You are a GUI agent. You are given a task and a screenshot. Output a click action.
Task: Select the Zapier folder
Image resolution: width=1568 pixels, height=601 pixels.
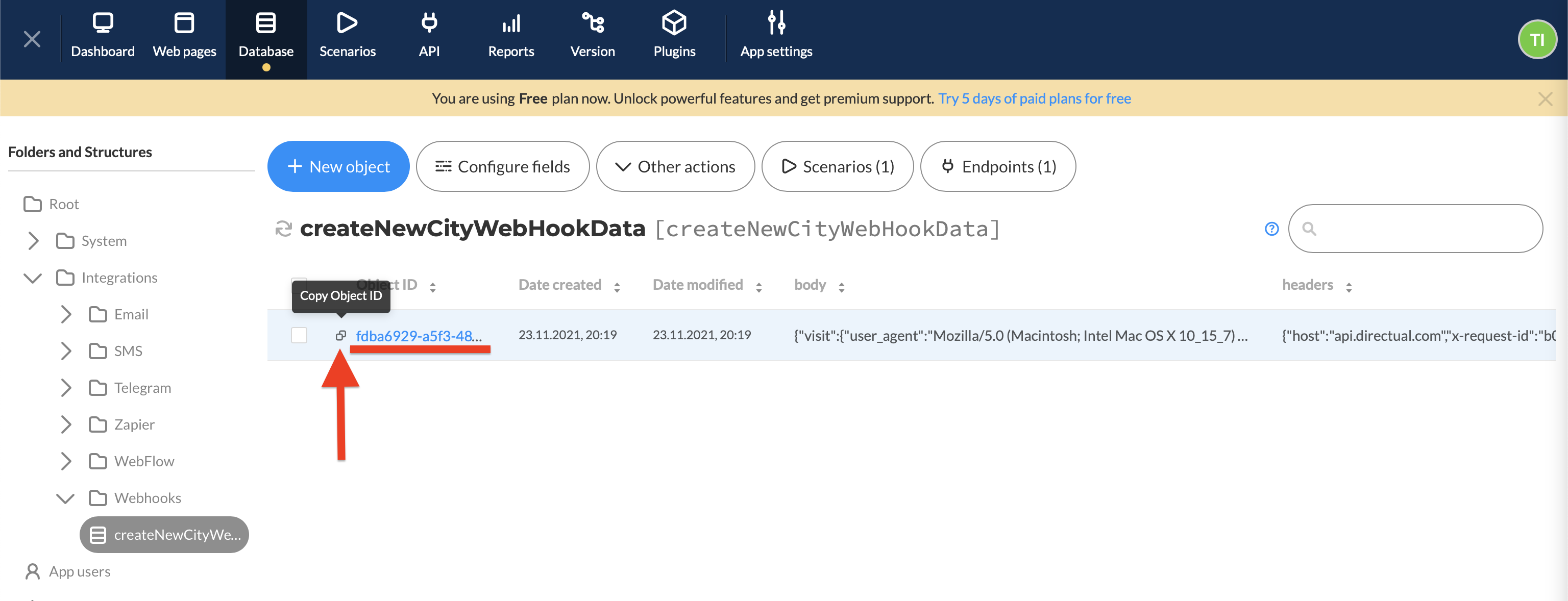(122, 424)
